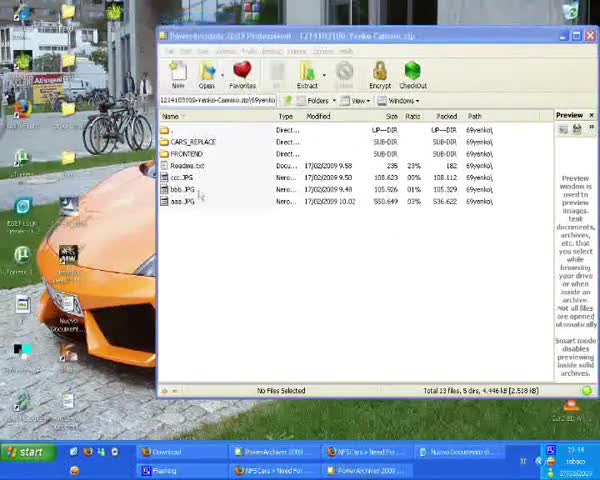Click the archive path address field
The image size is (600, 480).
pos(218,101)
